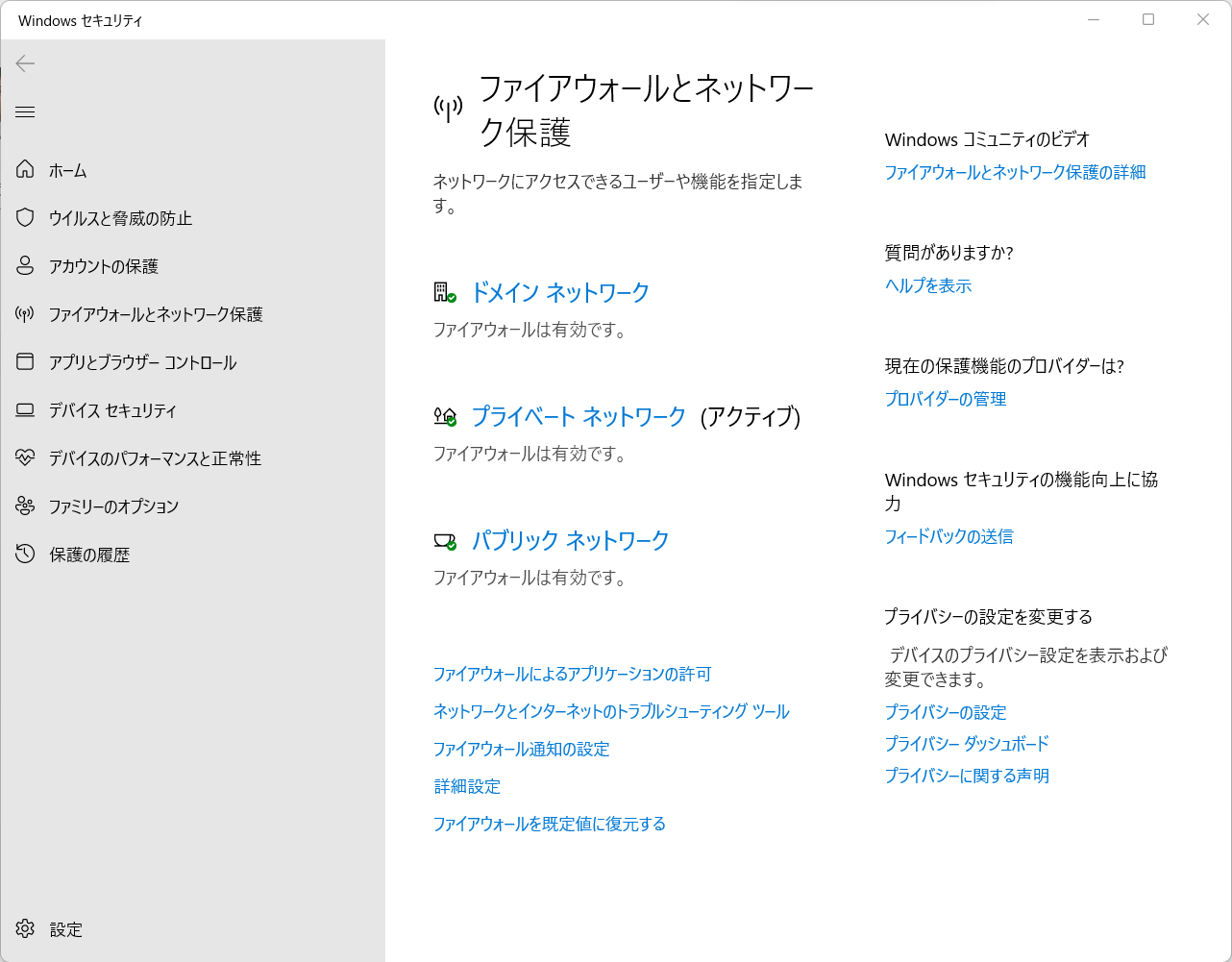The image size is (1232, 962).
Task: Click ファイアウォールを既定値に復元する link
Action: pos(549,824)
